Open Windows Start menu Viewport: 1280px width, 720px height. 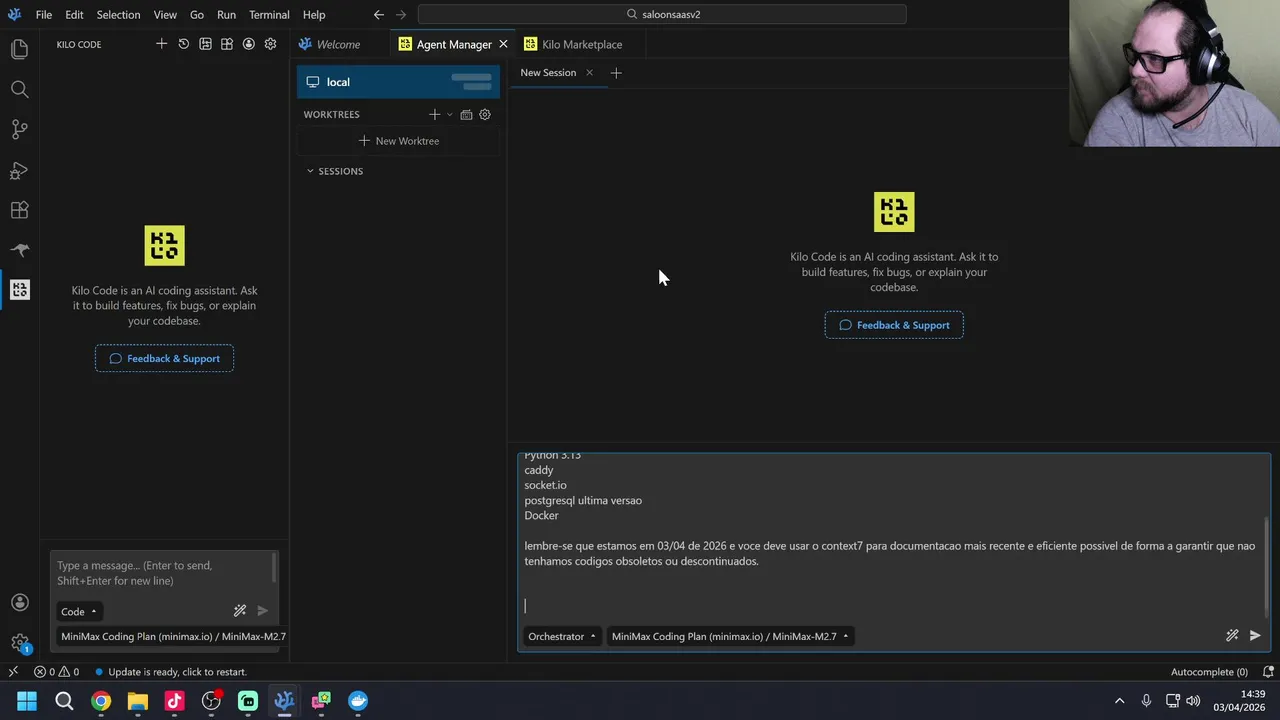[x=27, y=701]
